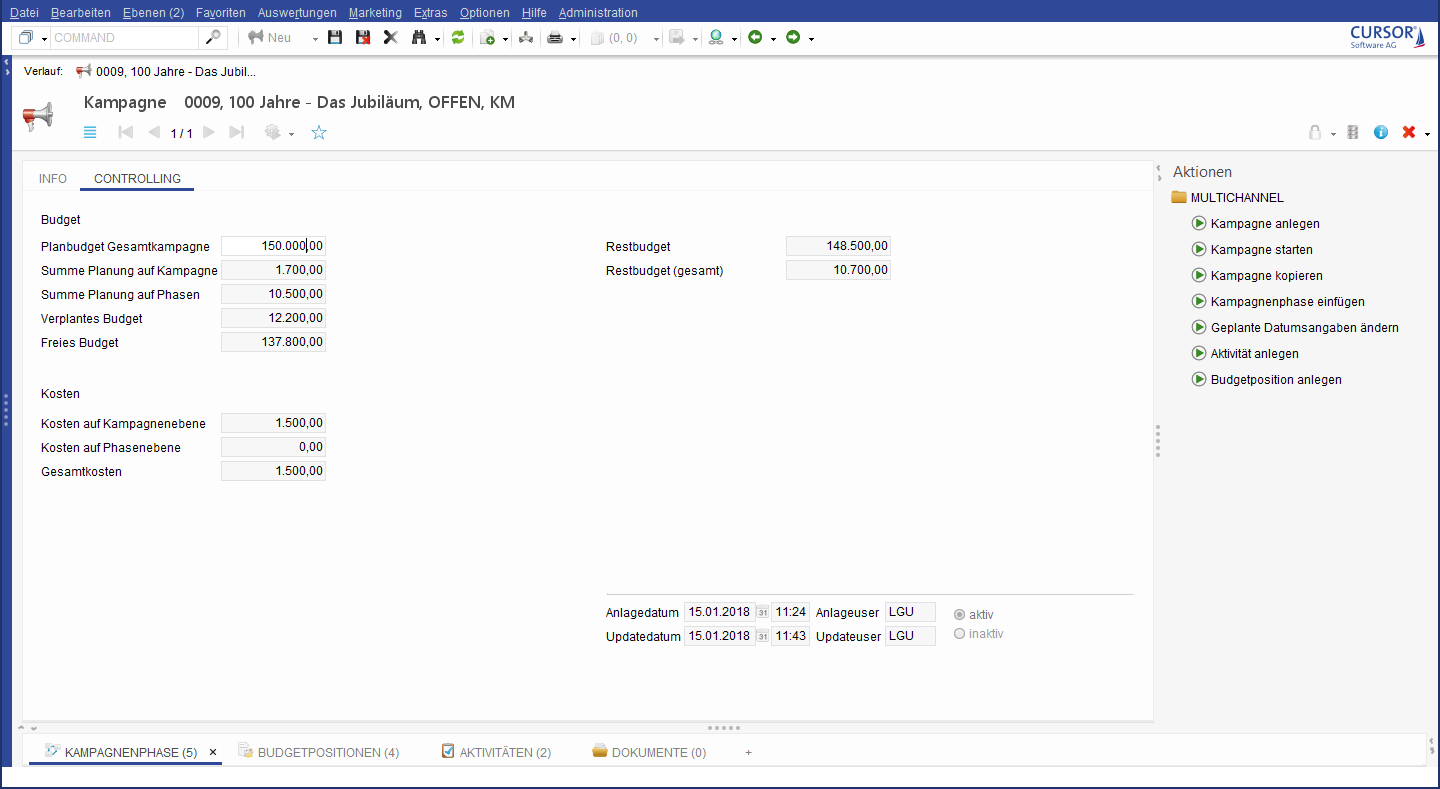Select the inaktiv radio button

click(x=960, y=634)
